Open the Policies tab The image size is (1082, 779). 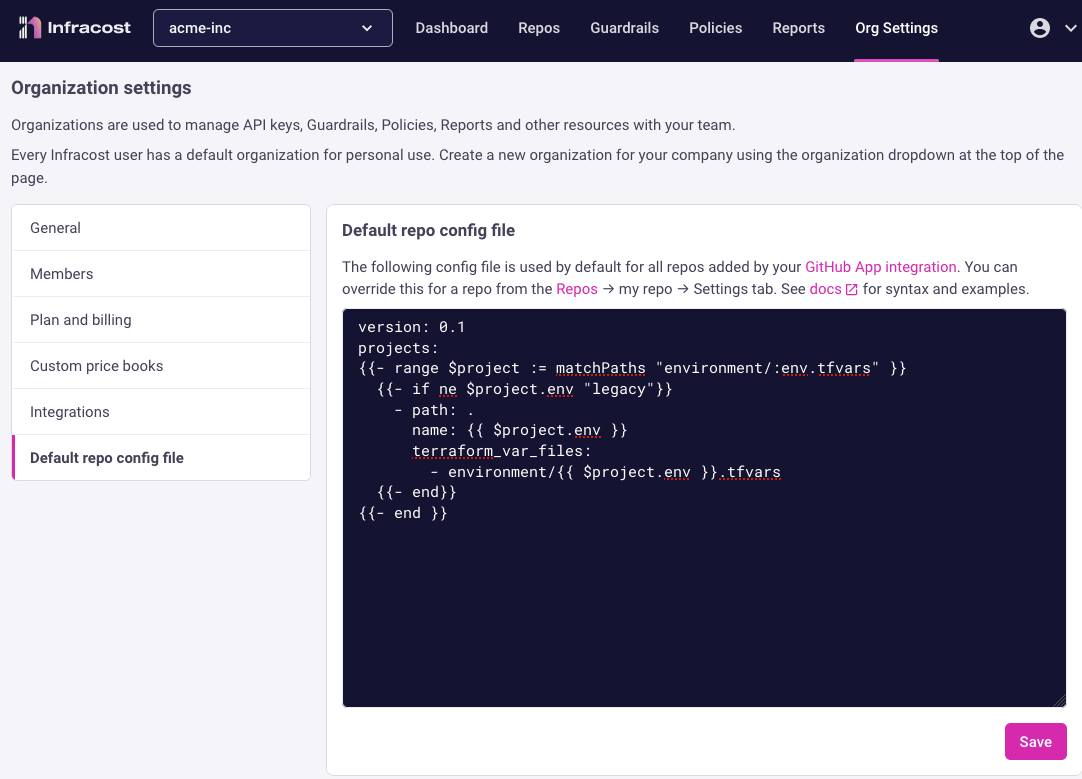(716, 28)
